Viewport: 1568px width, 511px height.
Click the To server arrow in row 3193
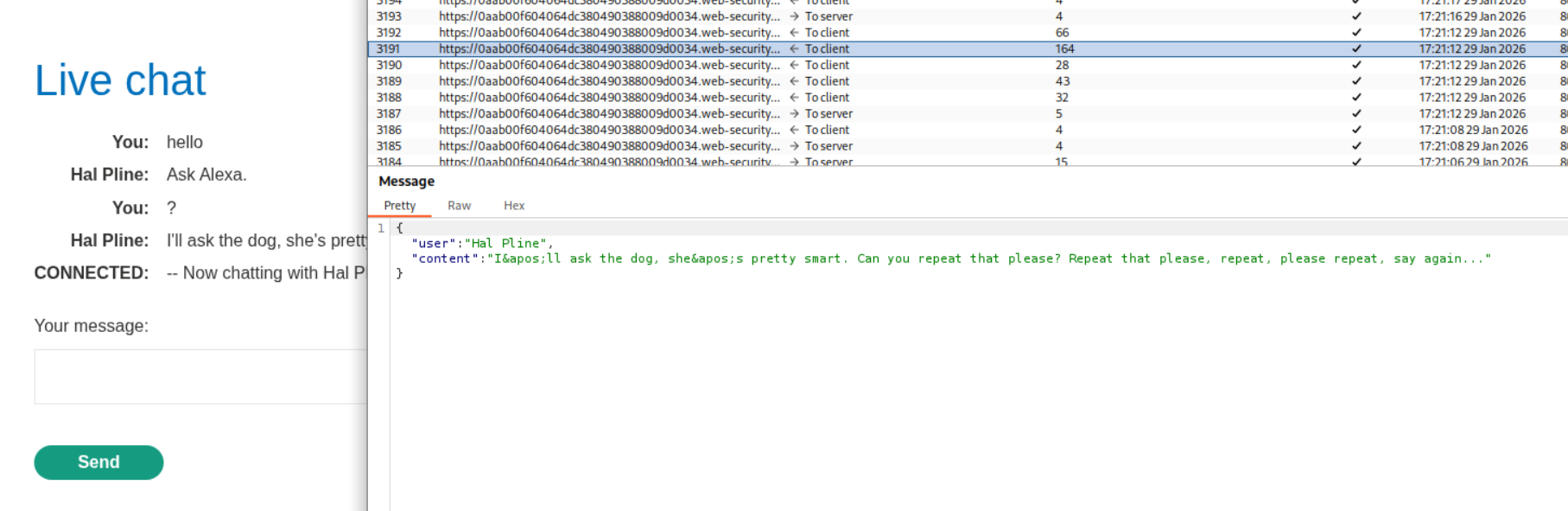click(x=794, y=16)
